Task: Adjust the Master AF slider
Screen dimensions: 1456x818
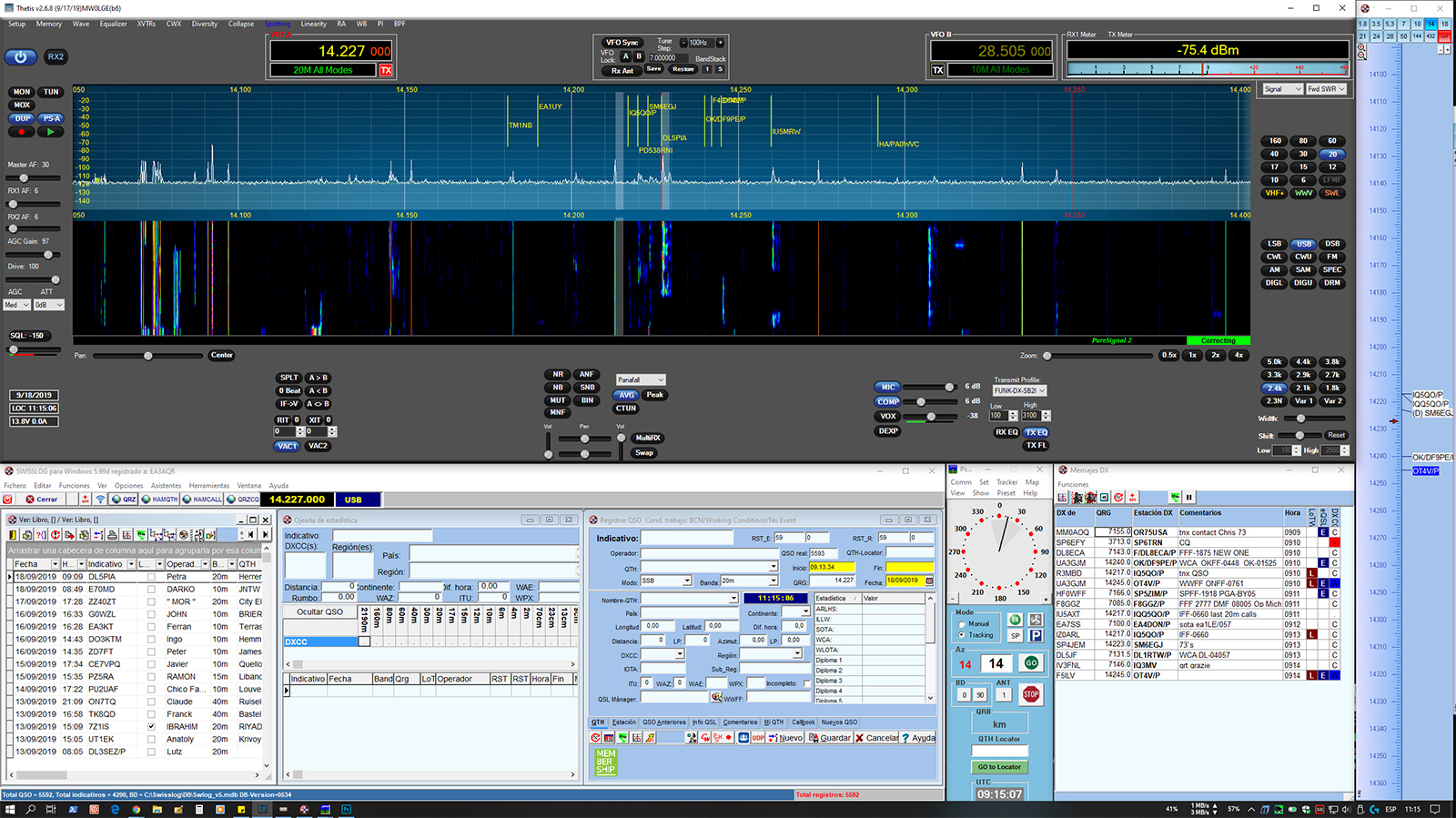Action: (33, 177)
